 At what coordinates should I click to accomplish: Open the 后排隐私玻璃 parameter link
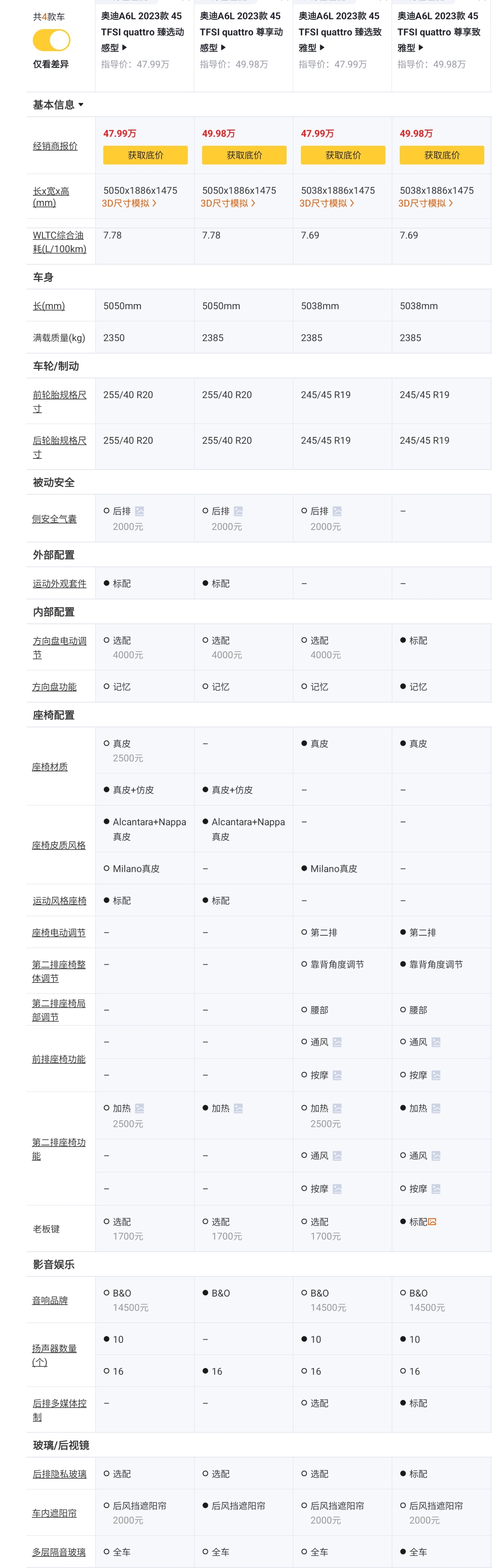[x=59, y=1474]
